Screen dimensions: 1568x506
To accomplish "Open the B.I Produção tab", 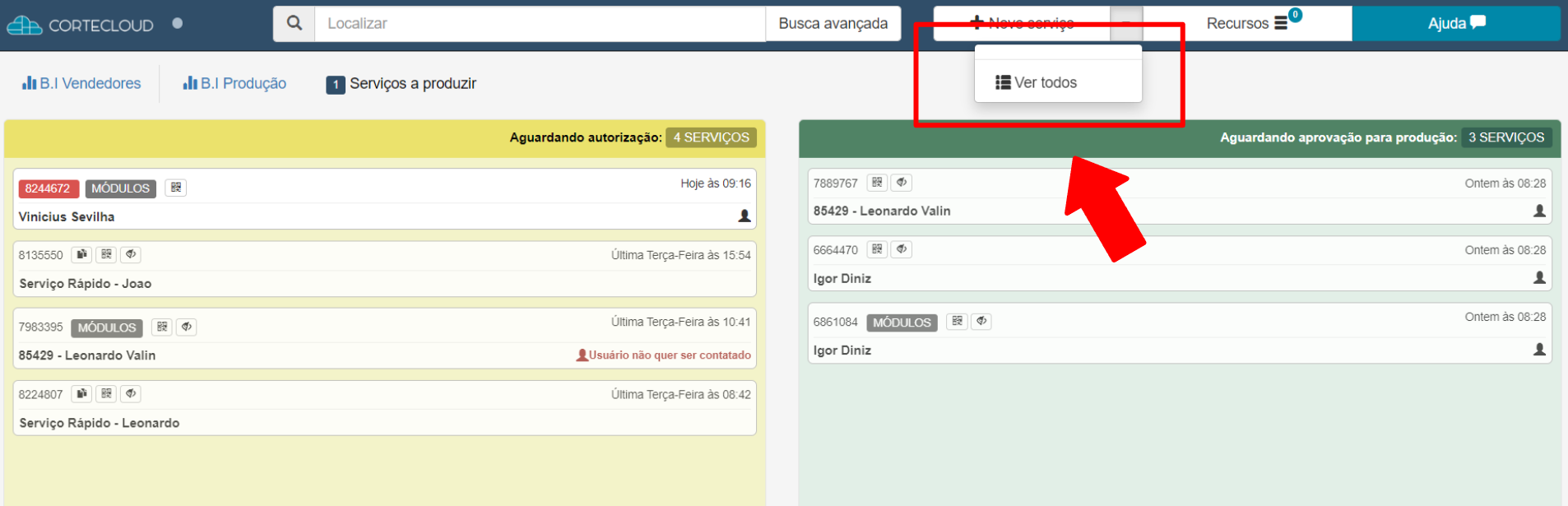I will pyautogui.click(x=234, y=83).
